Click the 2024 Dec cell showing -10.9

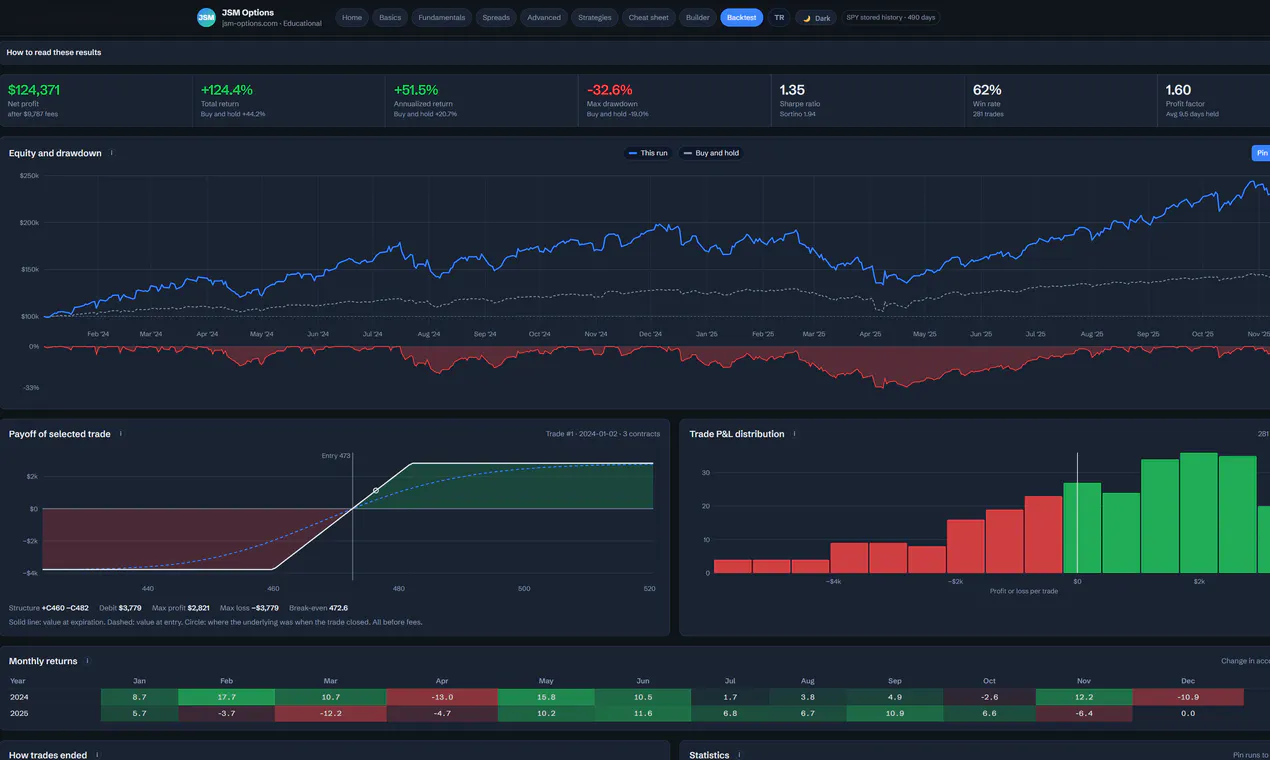tap(1188, 697)
